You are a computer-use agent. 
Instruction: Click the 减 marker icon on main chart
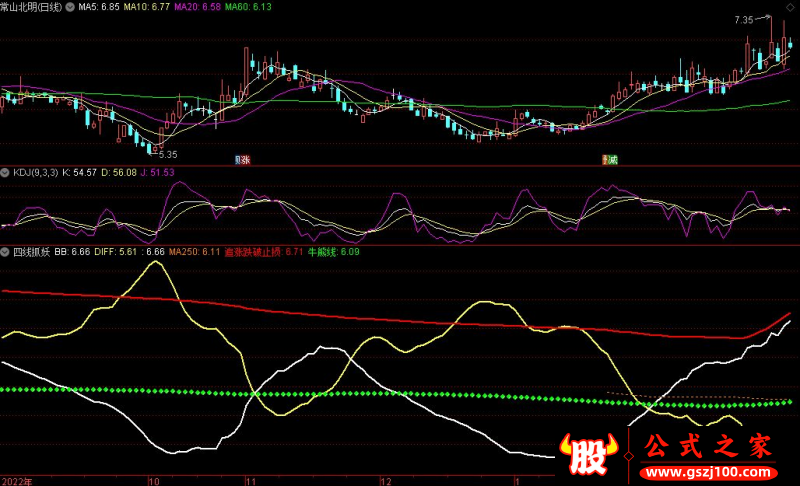pyautogui.click(x=608, y=160)
